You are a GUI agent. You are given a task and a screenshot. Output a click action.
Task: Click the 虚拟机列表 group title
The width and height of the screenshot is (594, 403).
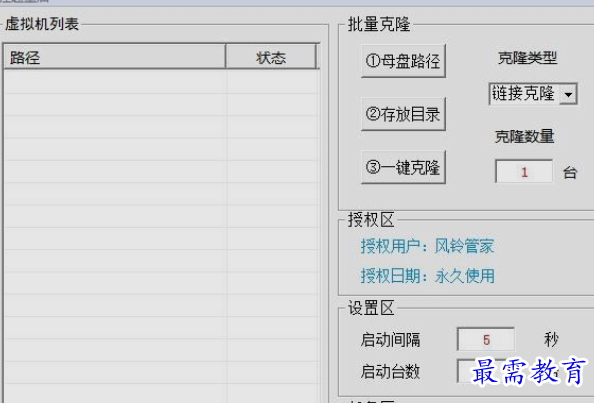point(42,24)
